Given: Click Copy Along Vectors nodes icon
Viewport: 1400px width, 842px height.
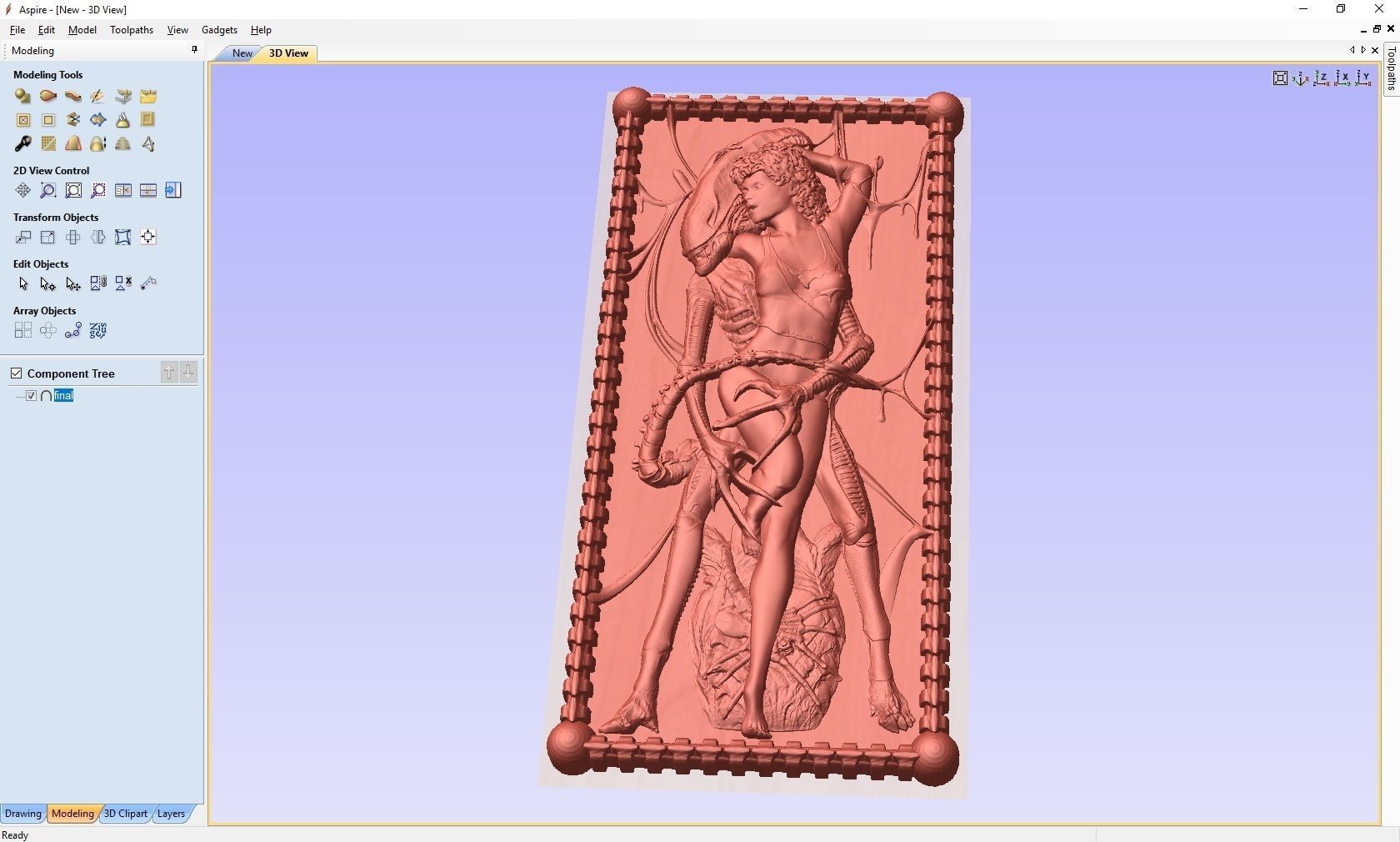Looking at the screenshot, I should coord(73,330).
